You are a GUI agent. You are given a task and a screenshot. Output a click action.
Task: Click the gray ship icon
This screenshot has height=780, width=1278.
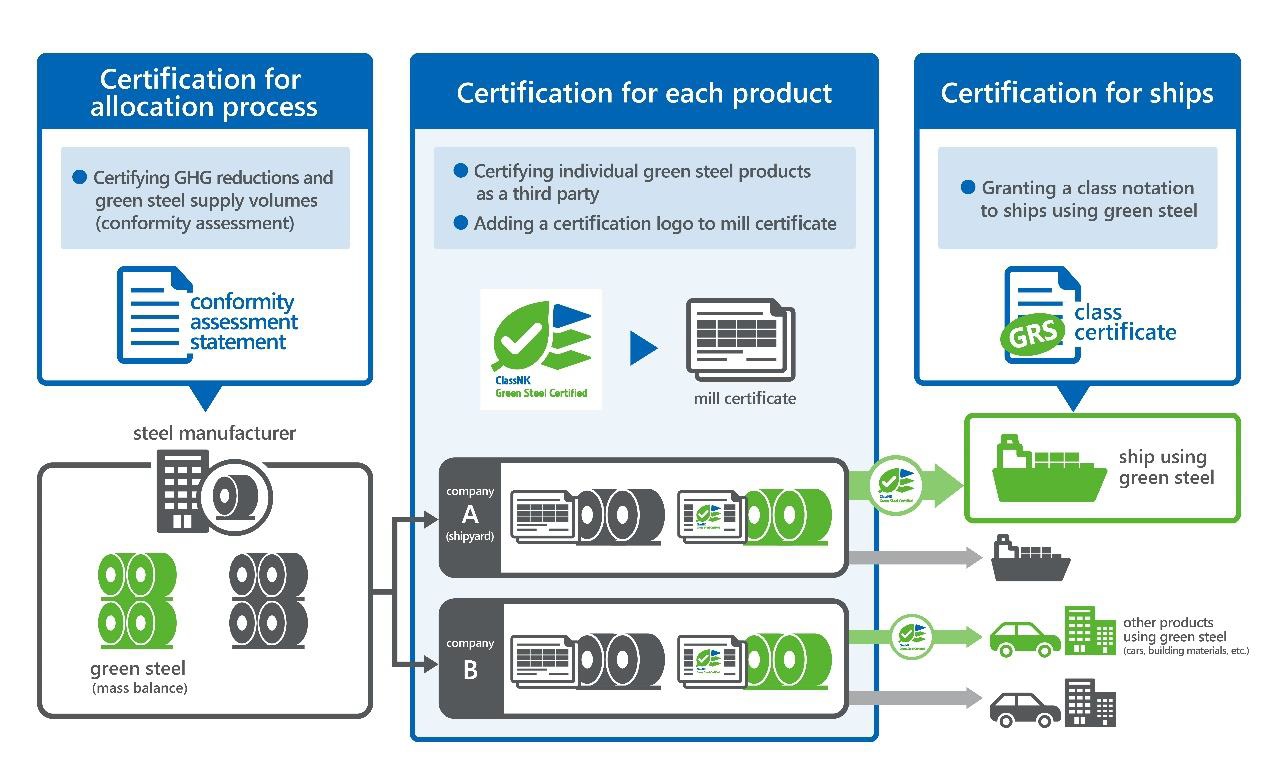1031,557
